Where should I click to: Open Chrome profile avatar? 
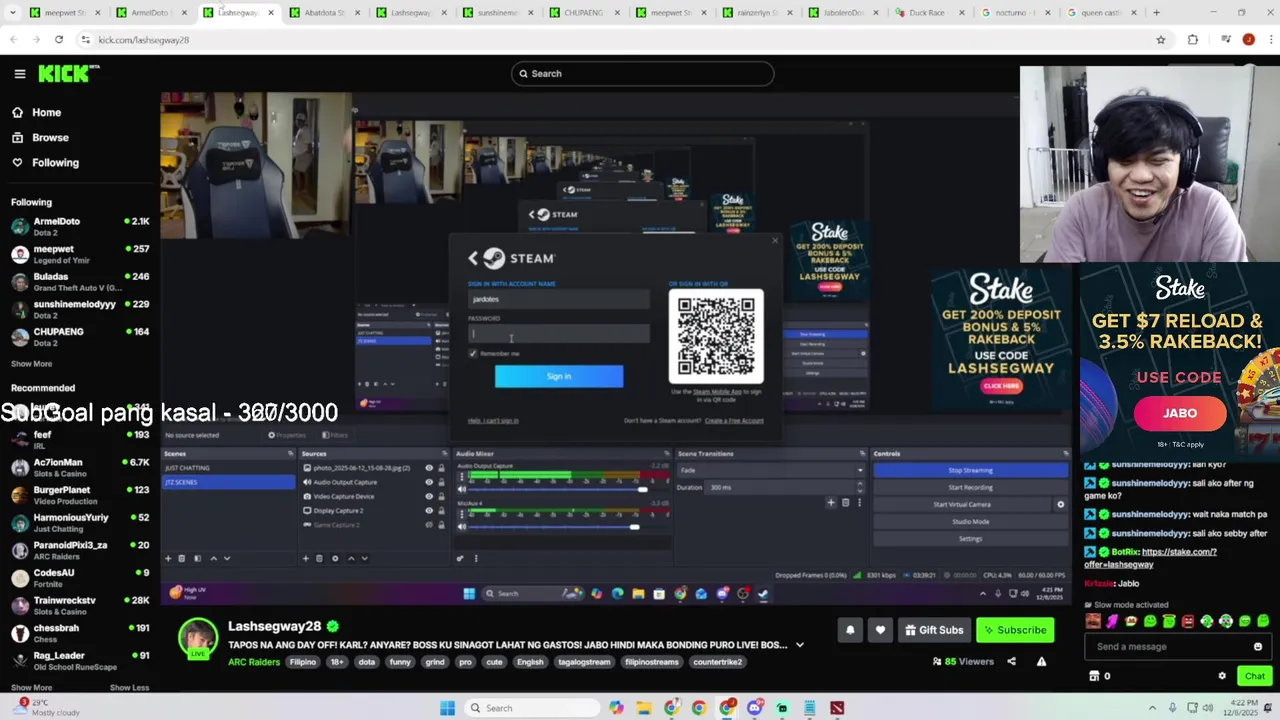click(x=1248, y=40)
